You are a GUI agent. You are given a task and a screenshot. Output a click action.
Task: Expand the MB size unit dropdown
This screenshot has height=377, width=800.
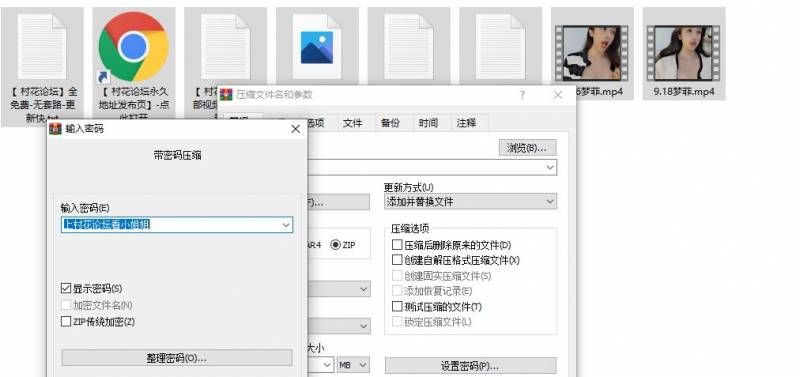coord(353,365)
